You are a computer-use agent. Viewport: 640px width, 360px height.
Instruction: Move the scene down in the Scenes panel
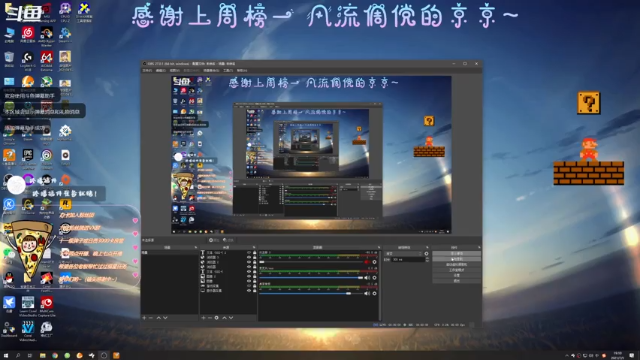point(165,318)
